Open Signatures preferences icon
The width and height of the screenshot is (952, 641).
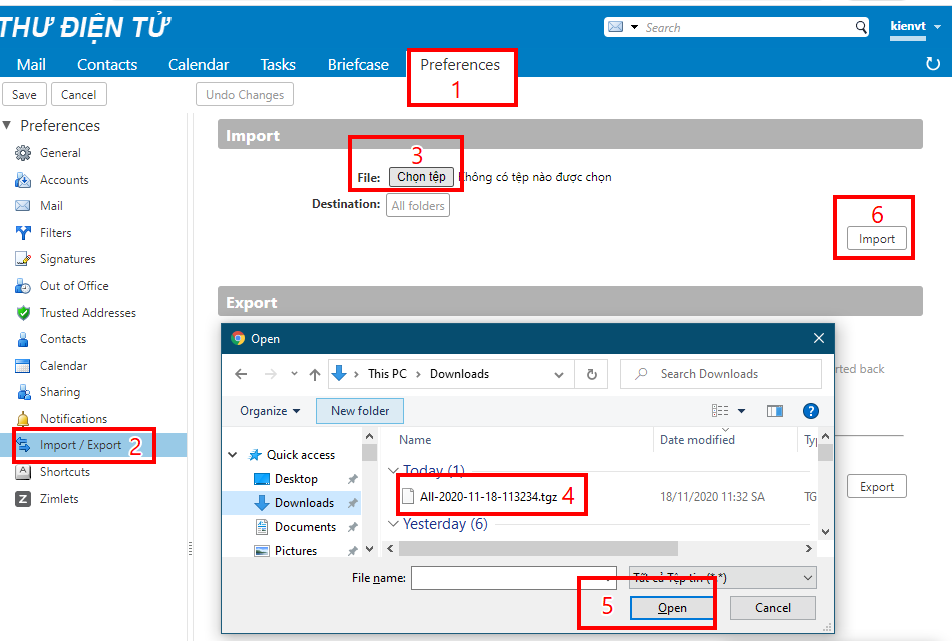pyautogui.click(x=23, y=259)
